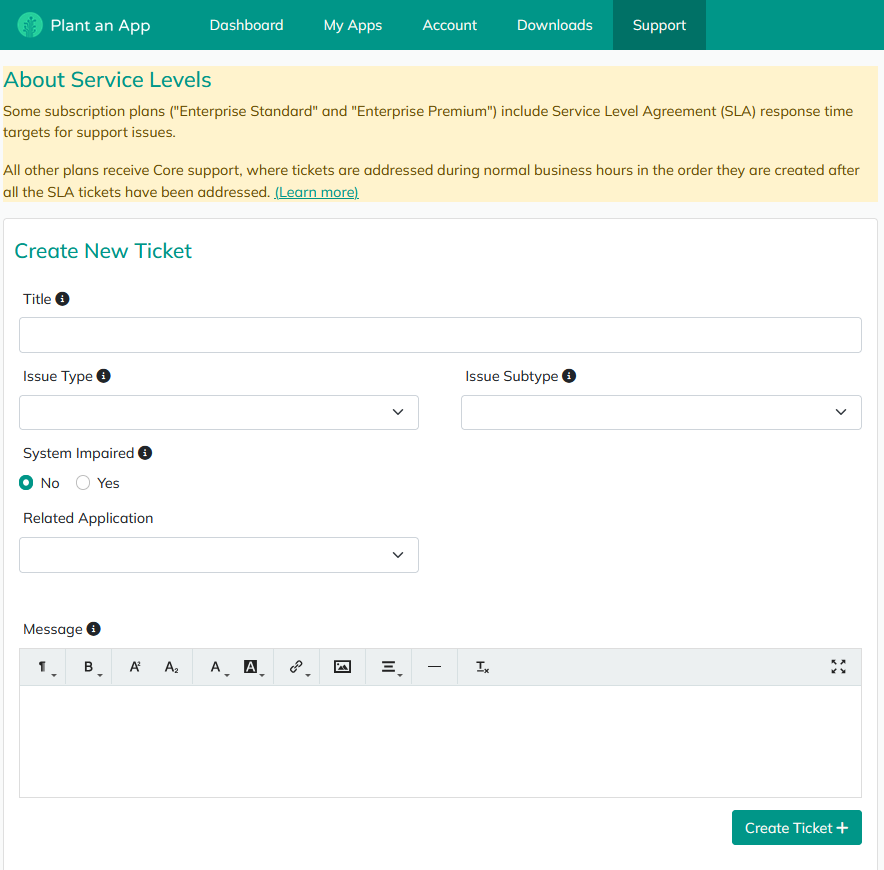Image resolution: width=884 pixels, height=870 pixels.
Task: Insert an image into the message
Action: pyautogui.click(x=342, y=667)
